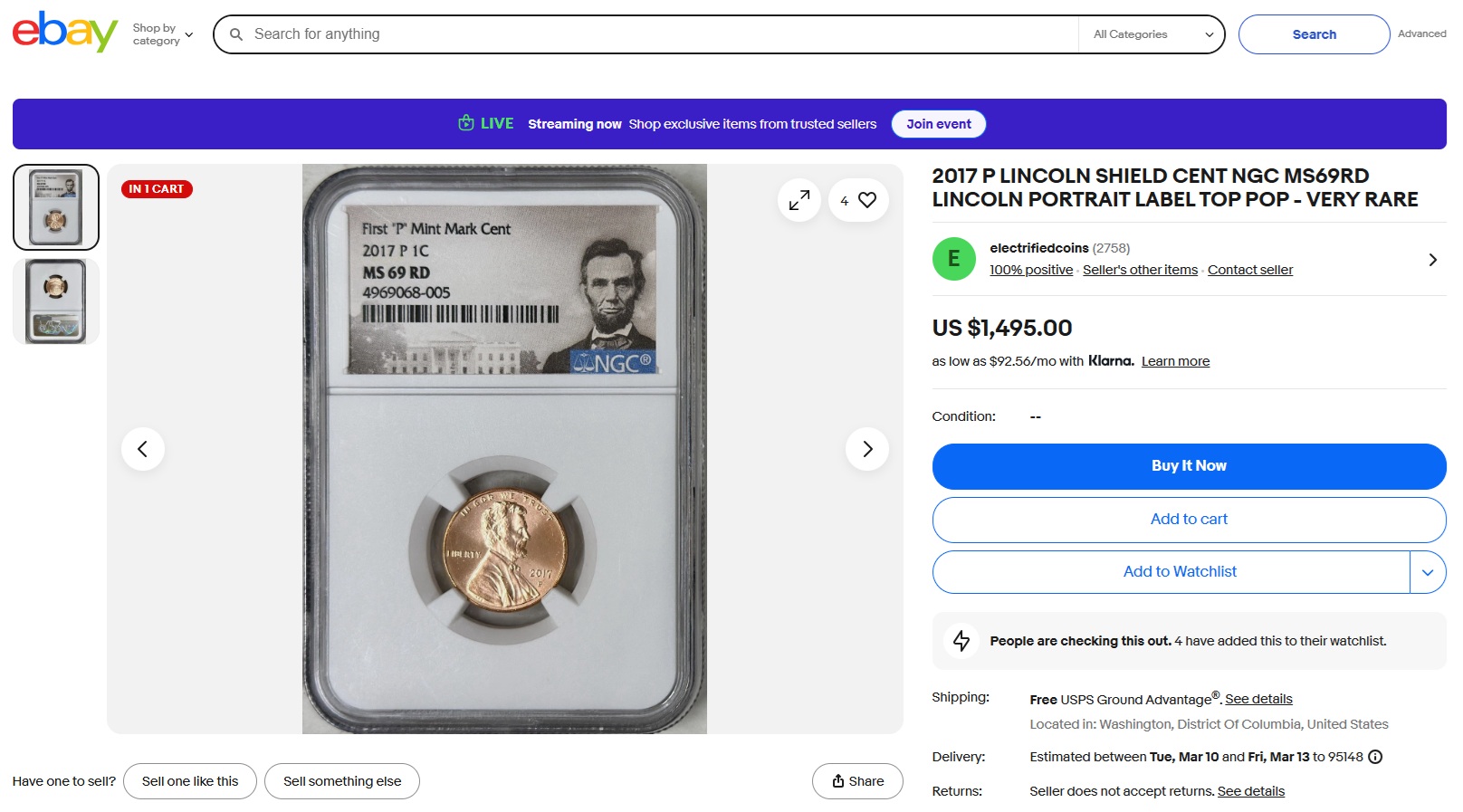The width and height of the screenshot is (1463, 812).
Task: Open the Advanced search link
Action: click(x=1421, y=33)
